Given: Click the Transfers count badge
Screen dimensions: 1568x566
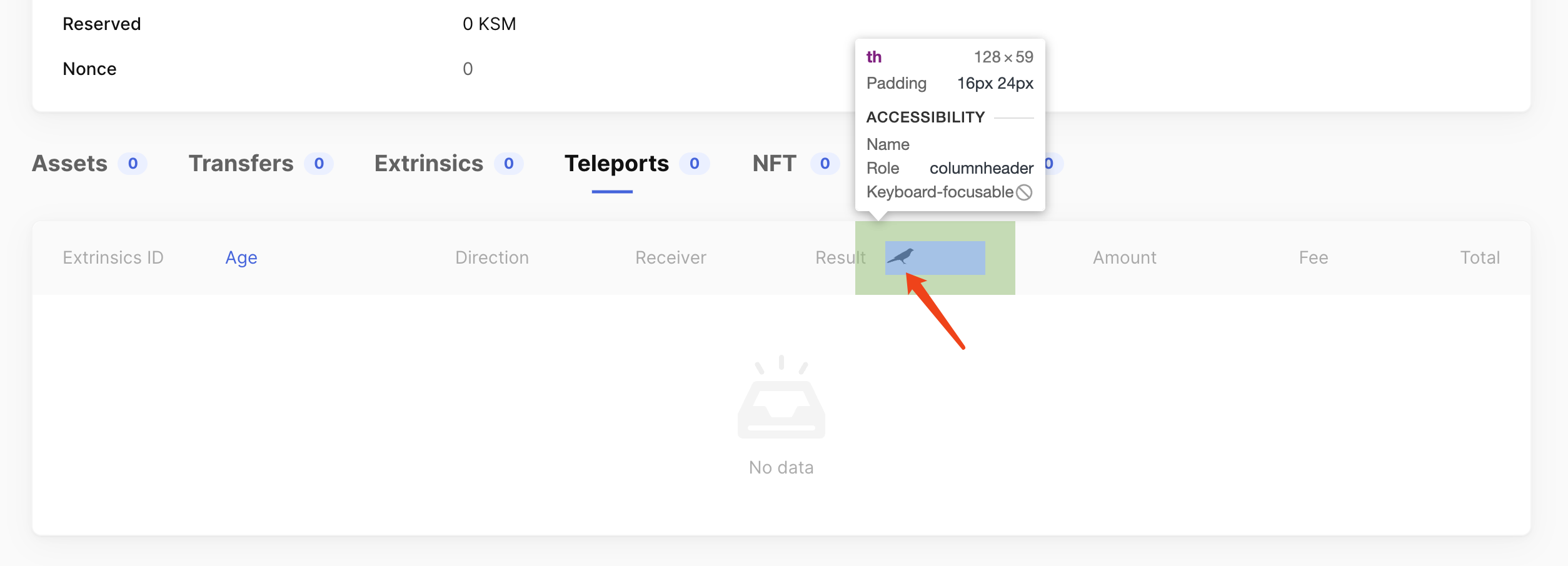Looking at the screenshot, I should pos(319,164).
